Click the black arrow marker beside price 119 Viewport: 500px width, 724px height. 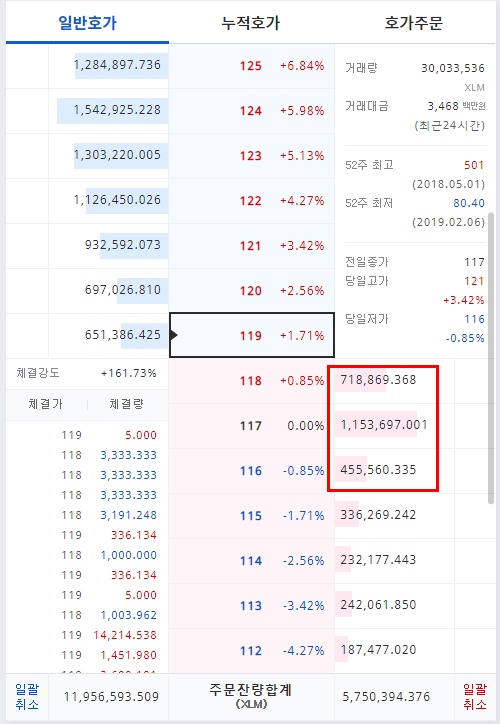coord(174,335)
